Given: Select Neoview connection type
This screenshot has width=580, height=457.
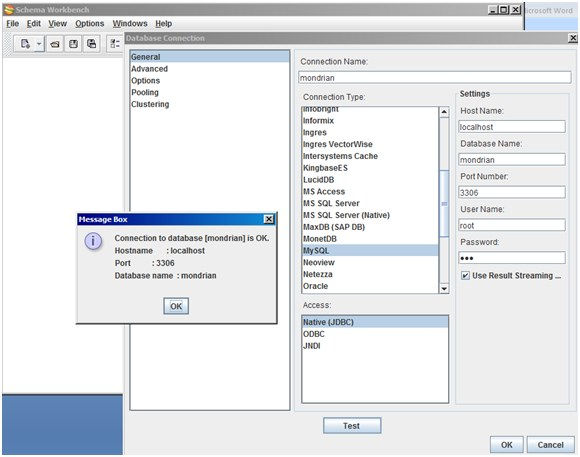Looking at the screenshot, I should click(x=370, y=262).
